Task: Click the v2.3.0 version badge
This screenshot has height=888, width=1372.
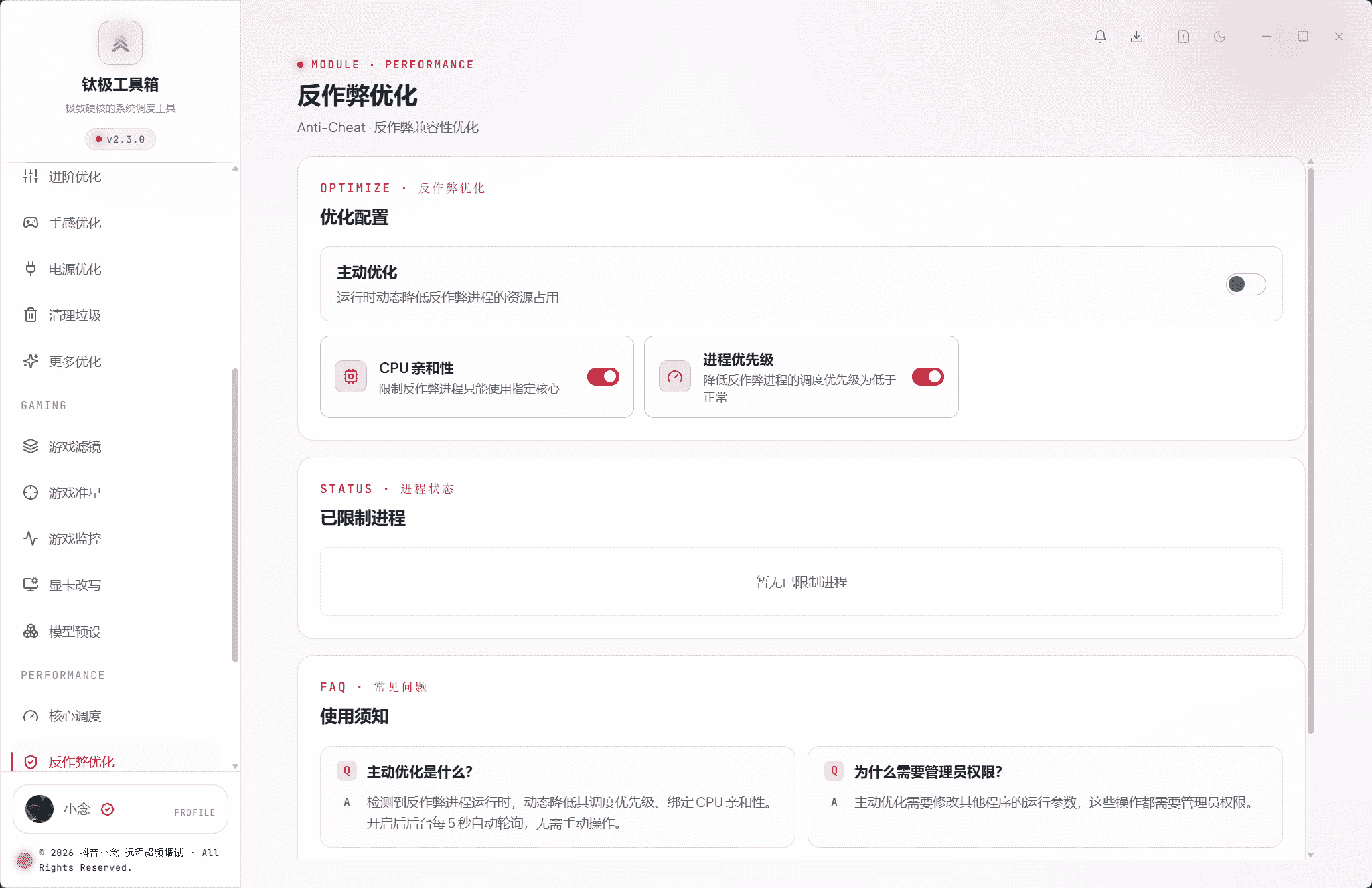Action: point(121,139)
